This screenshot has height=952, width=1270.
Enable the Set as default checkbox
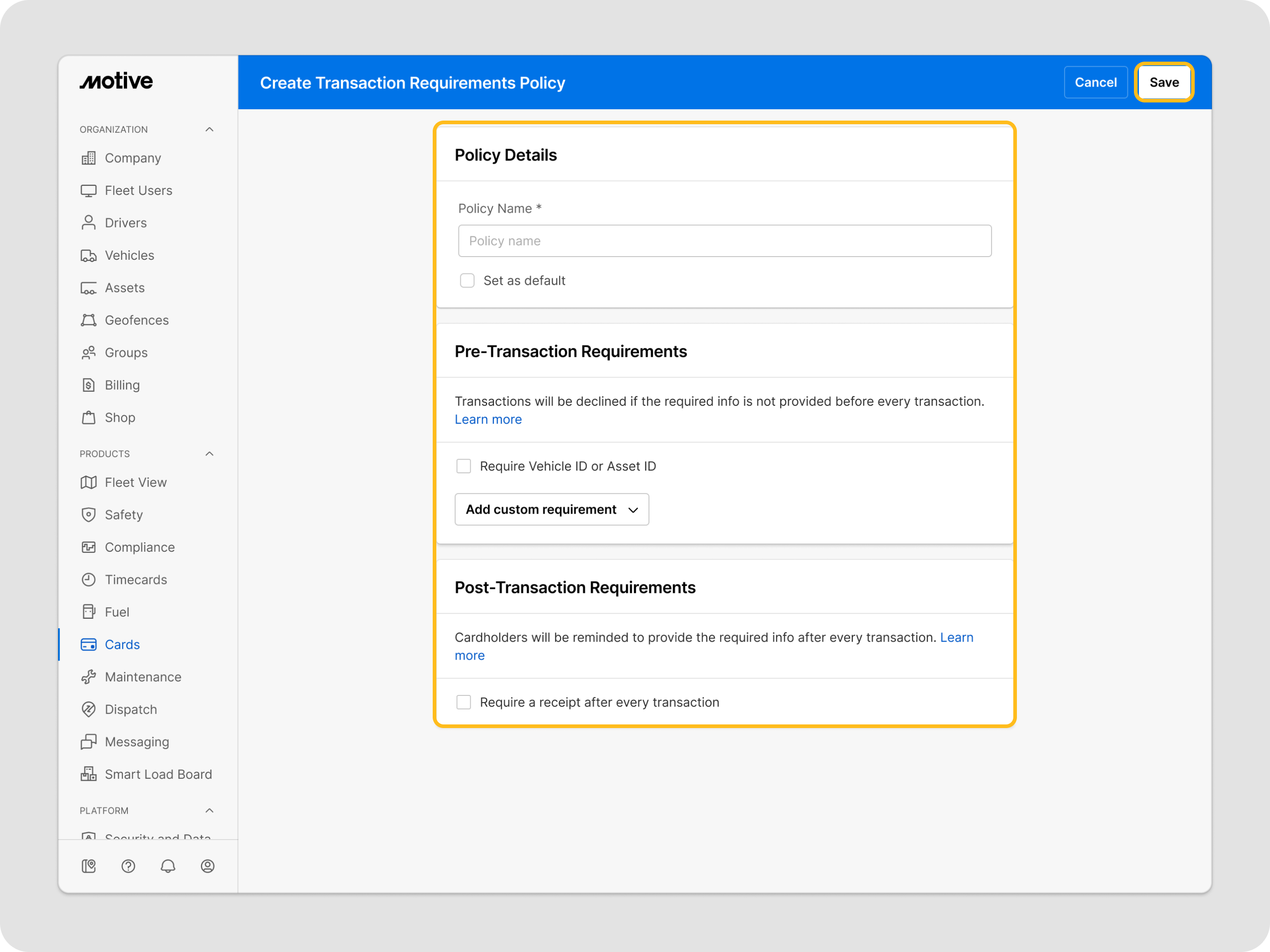tap(467, 281)
